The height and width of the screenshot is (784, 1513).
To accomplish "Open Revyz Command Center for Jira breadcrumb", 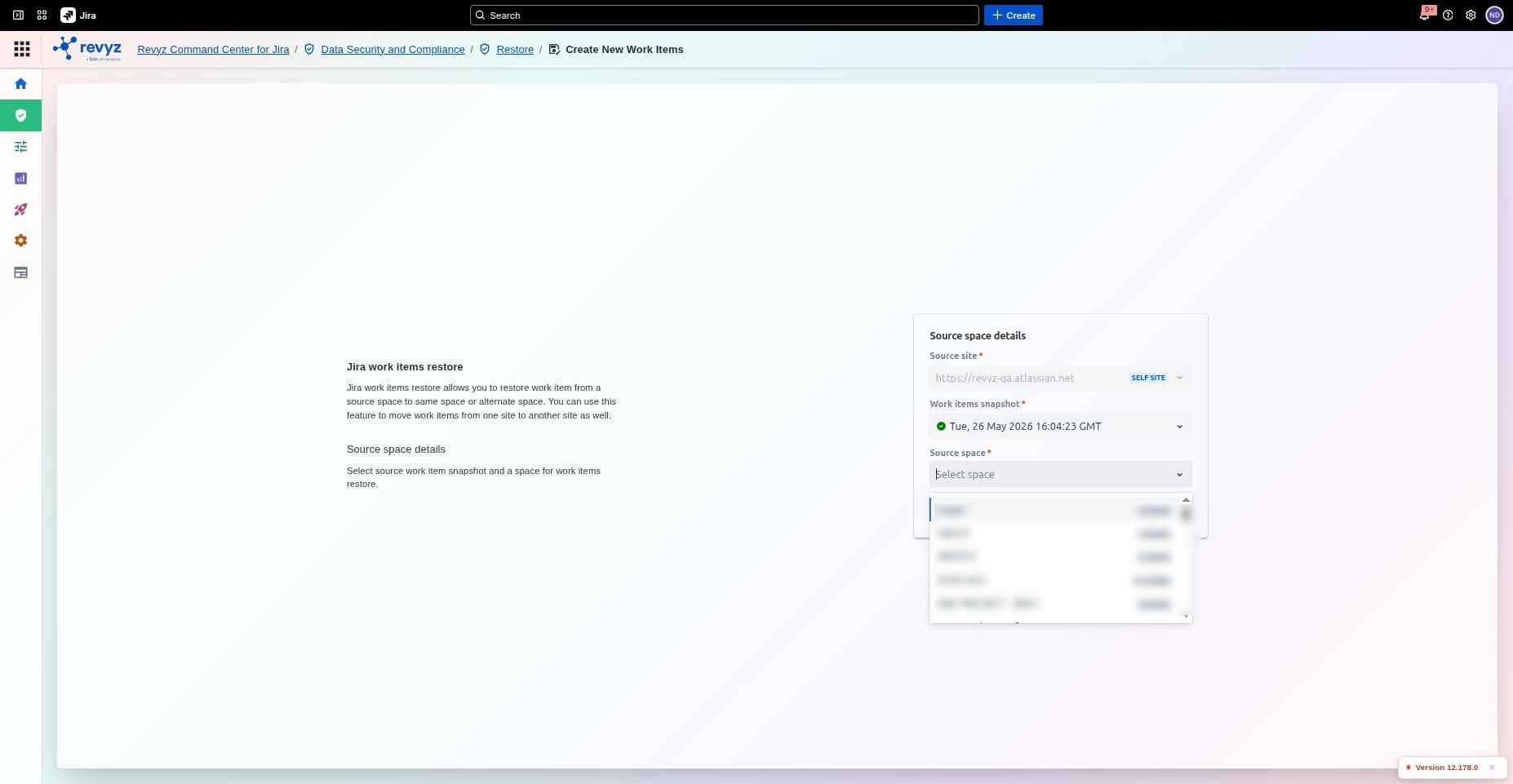I will (x=213, y=50).
